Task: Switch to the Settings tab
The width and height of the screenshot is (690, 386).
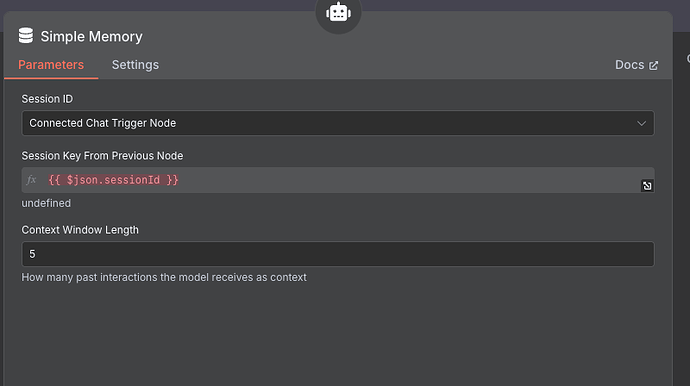Action: click(135, 65)
